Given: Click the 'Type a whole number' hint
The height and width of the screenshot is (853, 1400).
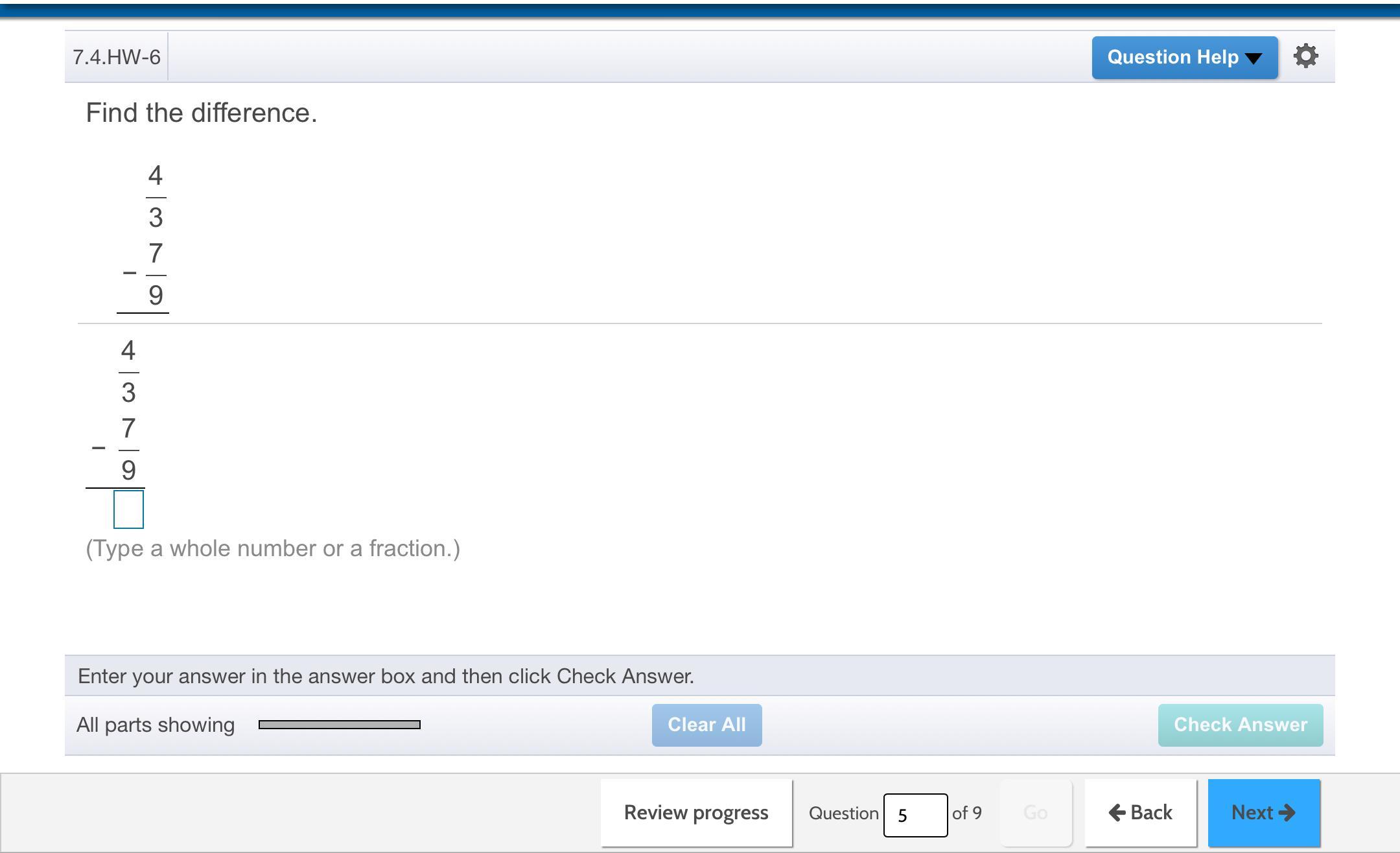Looking at the screenshot, I should [273, 548].
